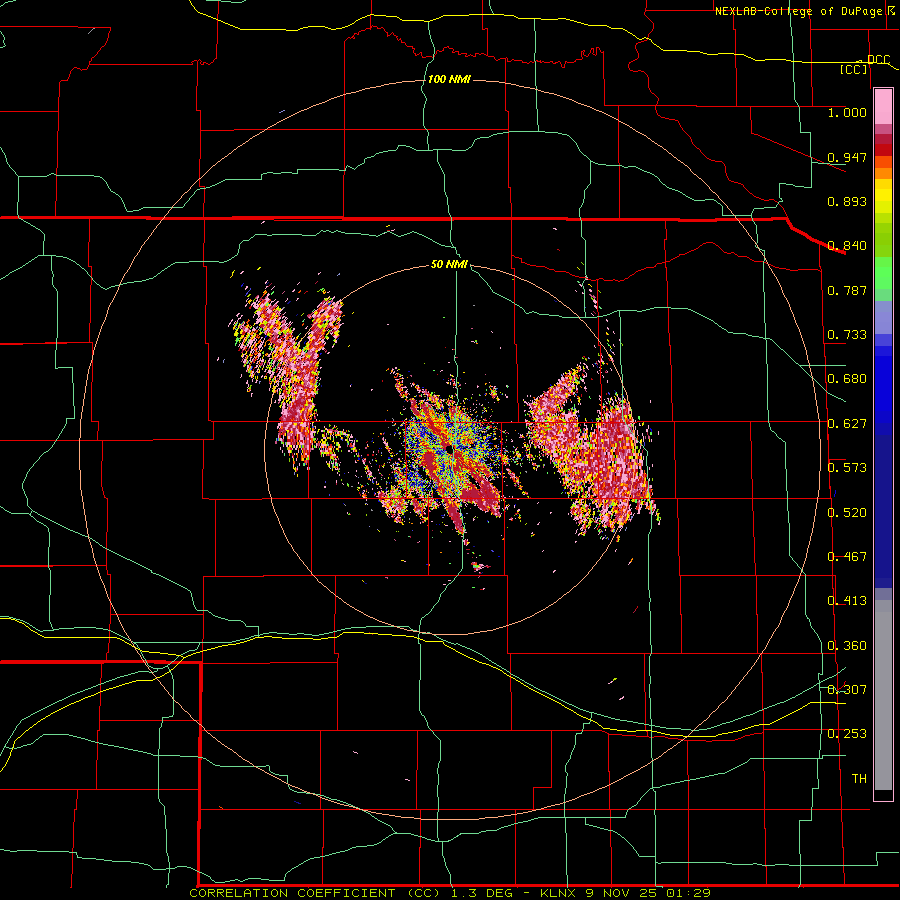Click the 1.3 DEG elevation text in the caption
The image size is (900, 900).
pyautogui.click(x=482, y=893)
